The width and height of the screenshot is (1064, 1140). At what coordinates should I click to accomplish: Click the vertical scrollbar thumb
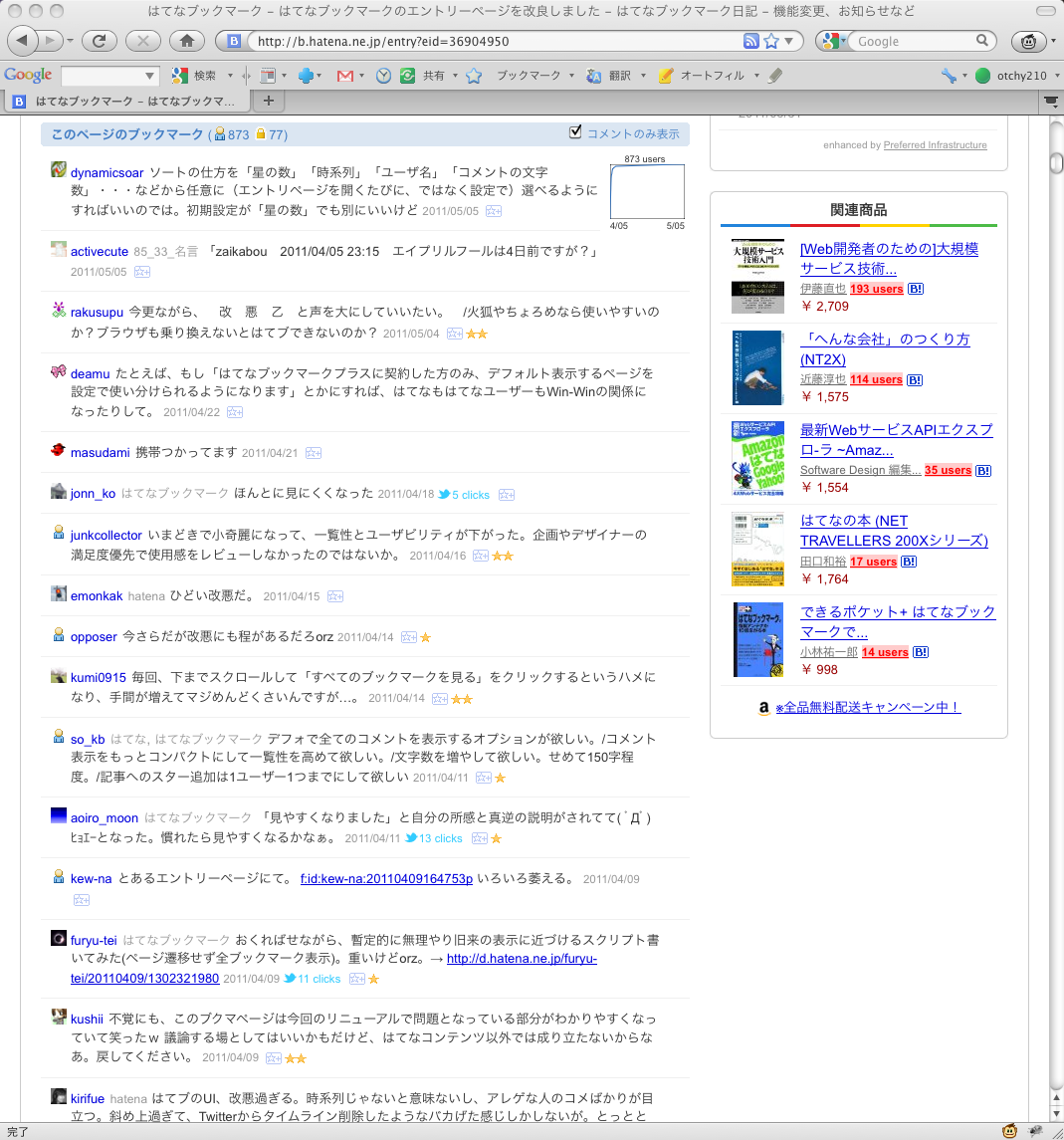(x=1056, y=163)
